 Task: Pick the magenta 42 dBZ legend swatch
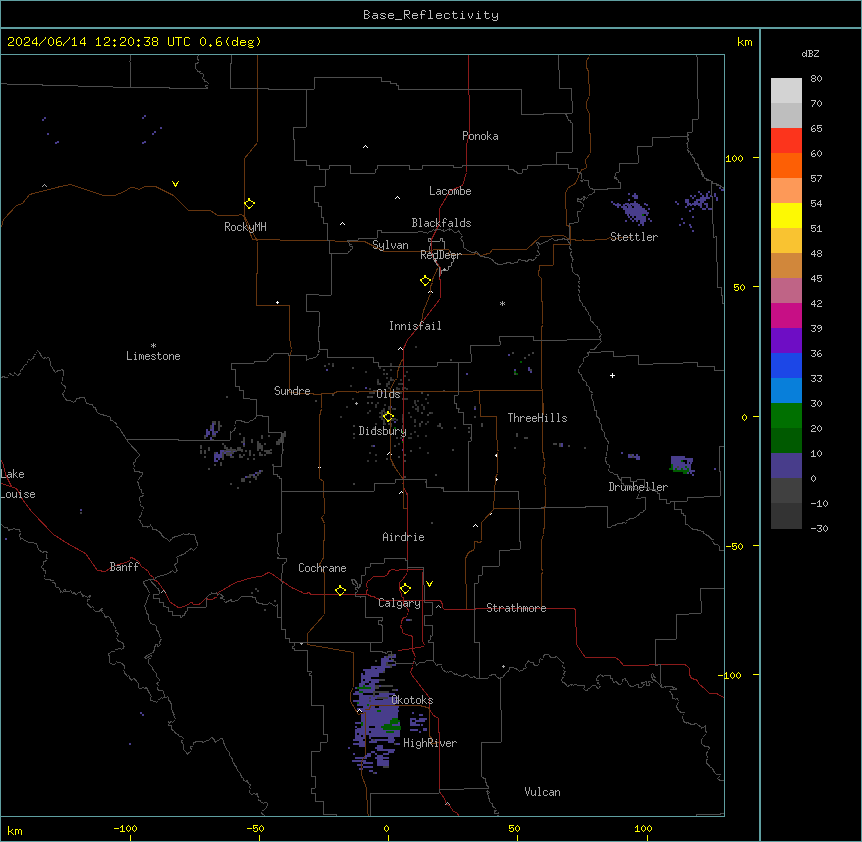[786, 315]
